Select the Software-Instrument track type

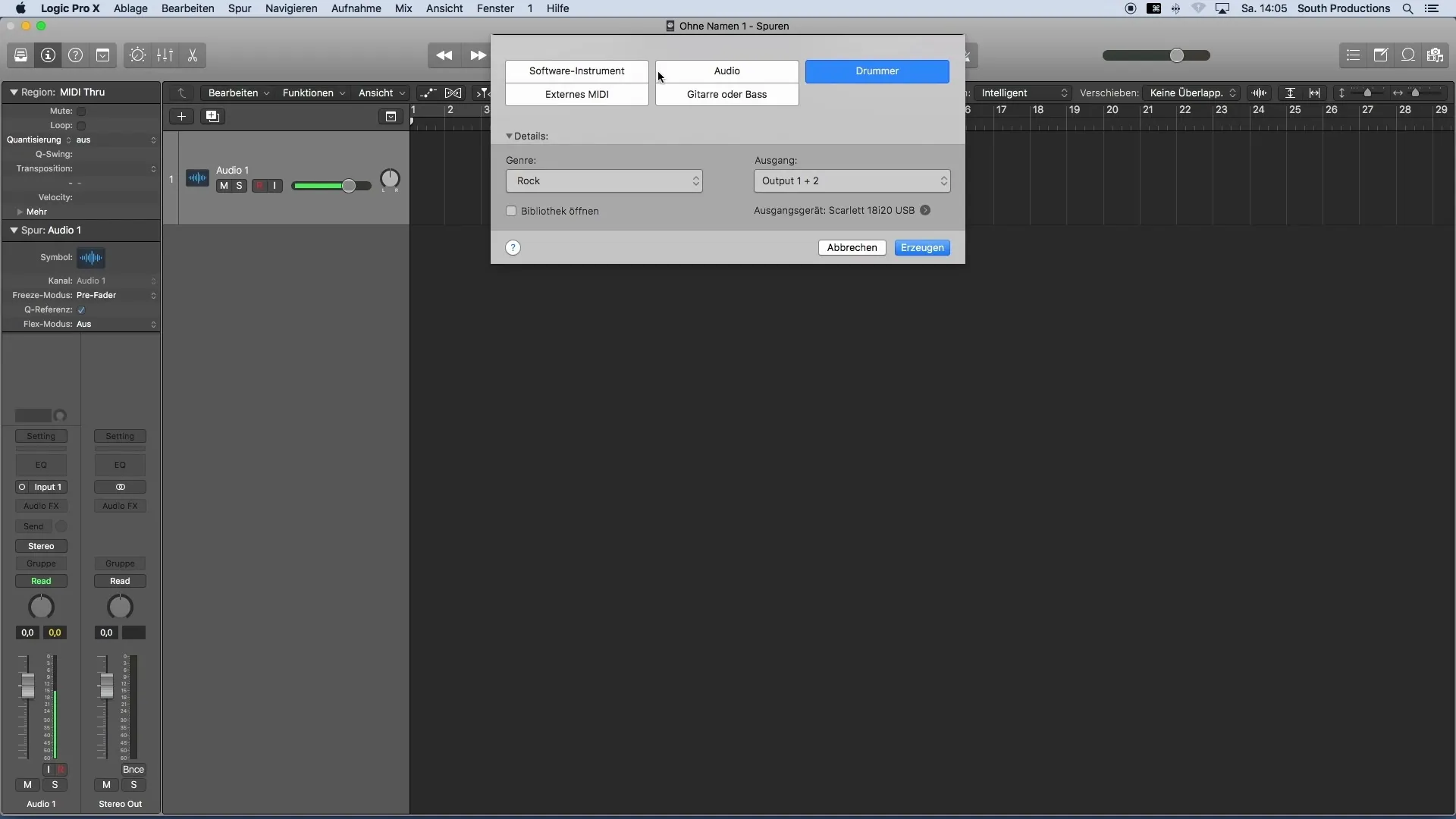coord(577,71)
